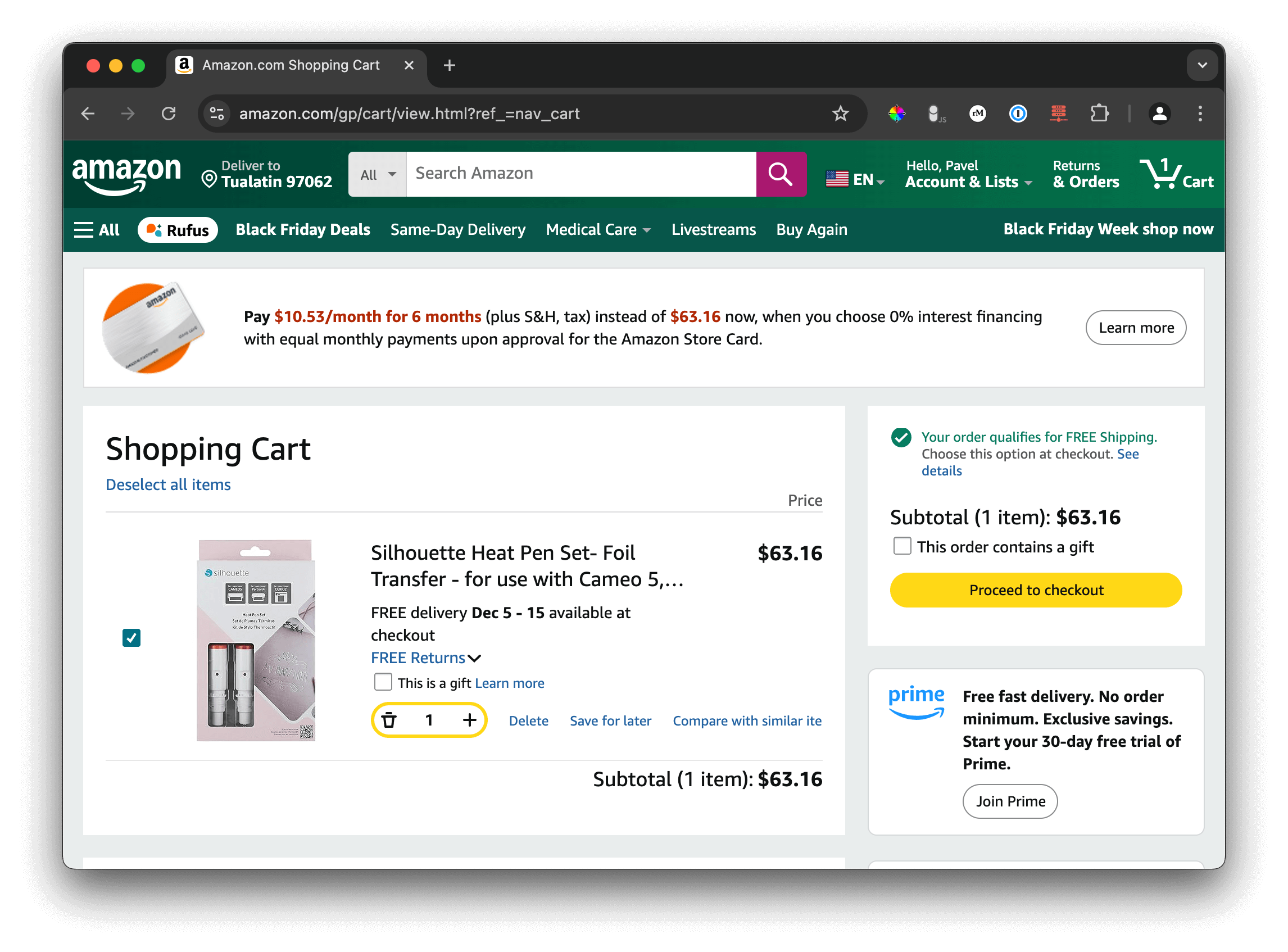Open the Cart icon in header

click(1176, 174)
